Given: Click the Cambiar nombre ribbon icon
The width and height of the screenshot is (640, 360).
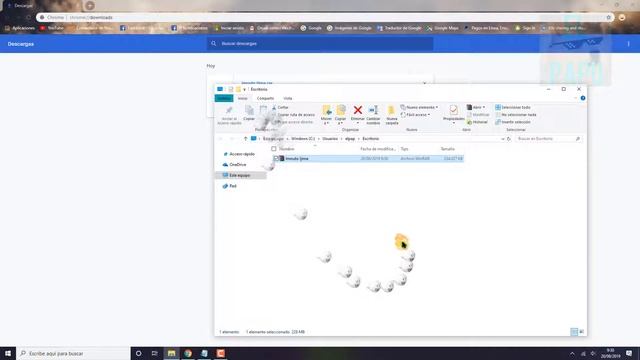Looking at the screenshot, I should tap(373, 110).
